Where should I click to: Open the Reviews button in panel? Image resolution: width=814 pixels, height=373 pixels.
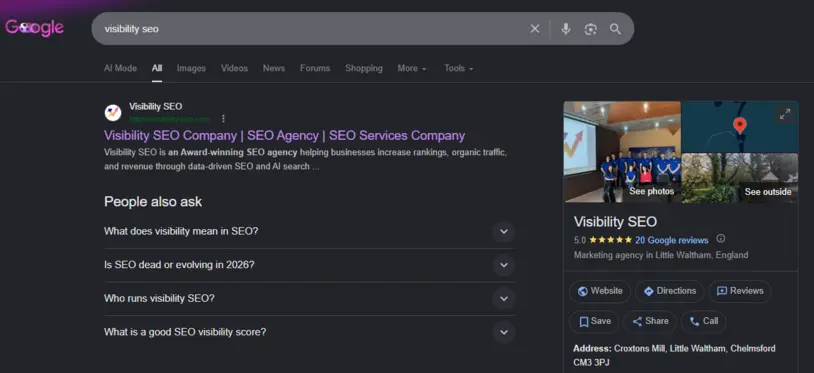coord(740,291)
